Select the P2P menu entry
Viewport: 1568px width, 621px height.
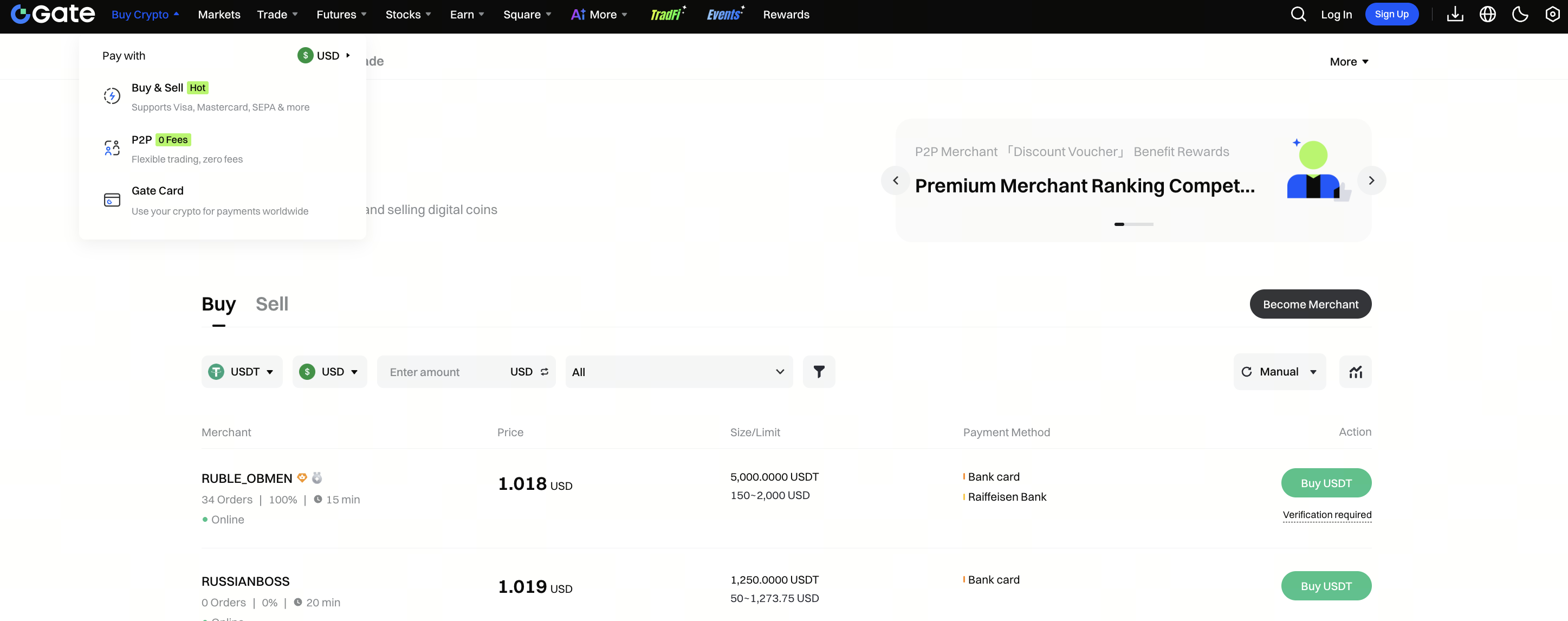(222, 148)
